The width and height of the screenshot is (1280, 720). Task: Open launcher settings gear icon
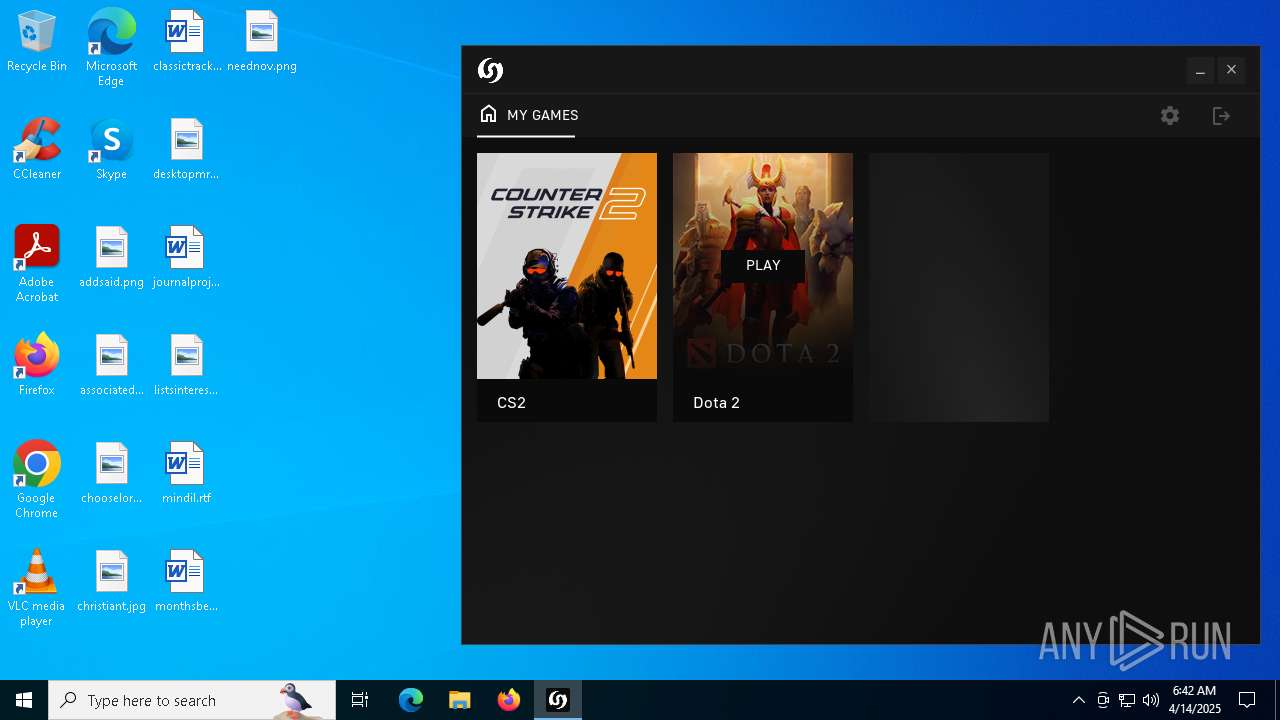[1170, 116]
